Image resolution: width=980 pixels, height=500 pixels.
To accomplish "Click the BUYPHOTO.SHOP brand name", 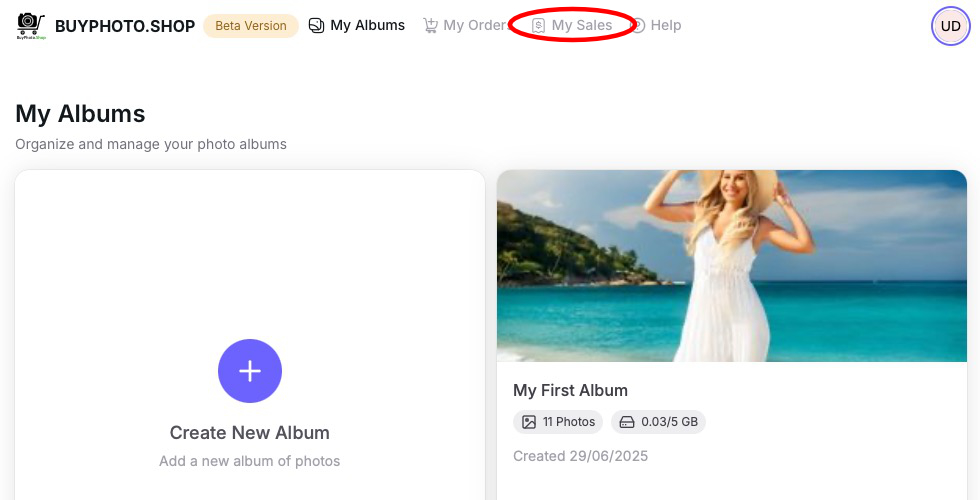I will pos(125,26).
